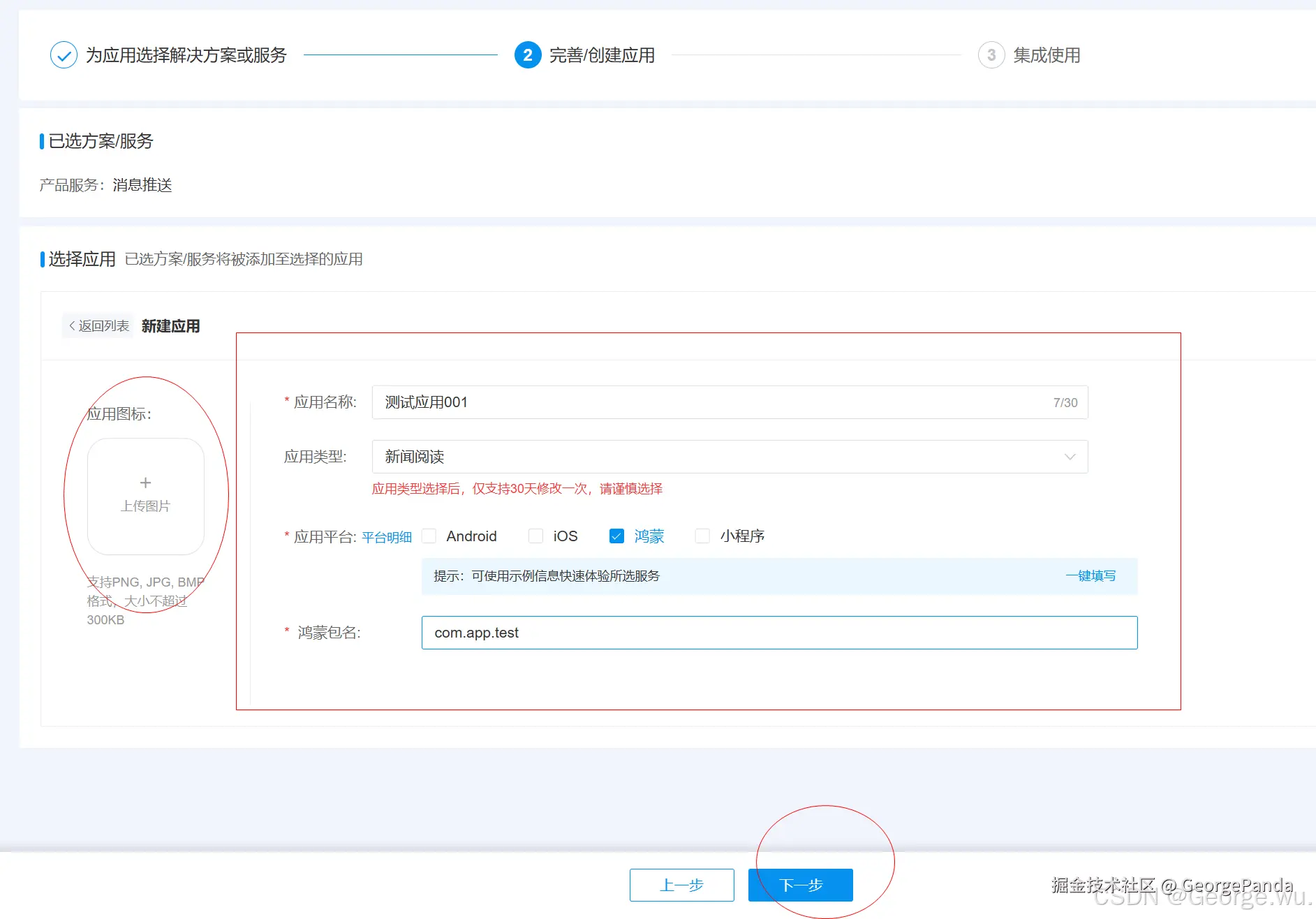The image size is (1316, 919).
Task: Click the 消息推送 product service text
Action: coord(142,185)
